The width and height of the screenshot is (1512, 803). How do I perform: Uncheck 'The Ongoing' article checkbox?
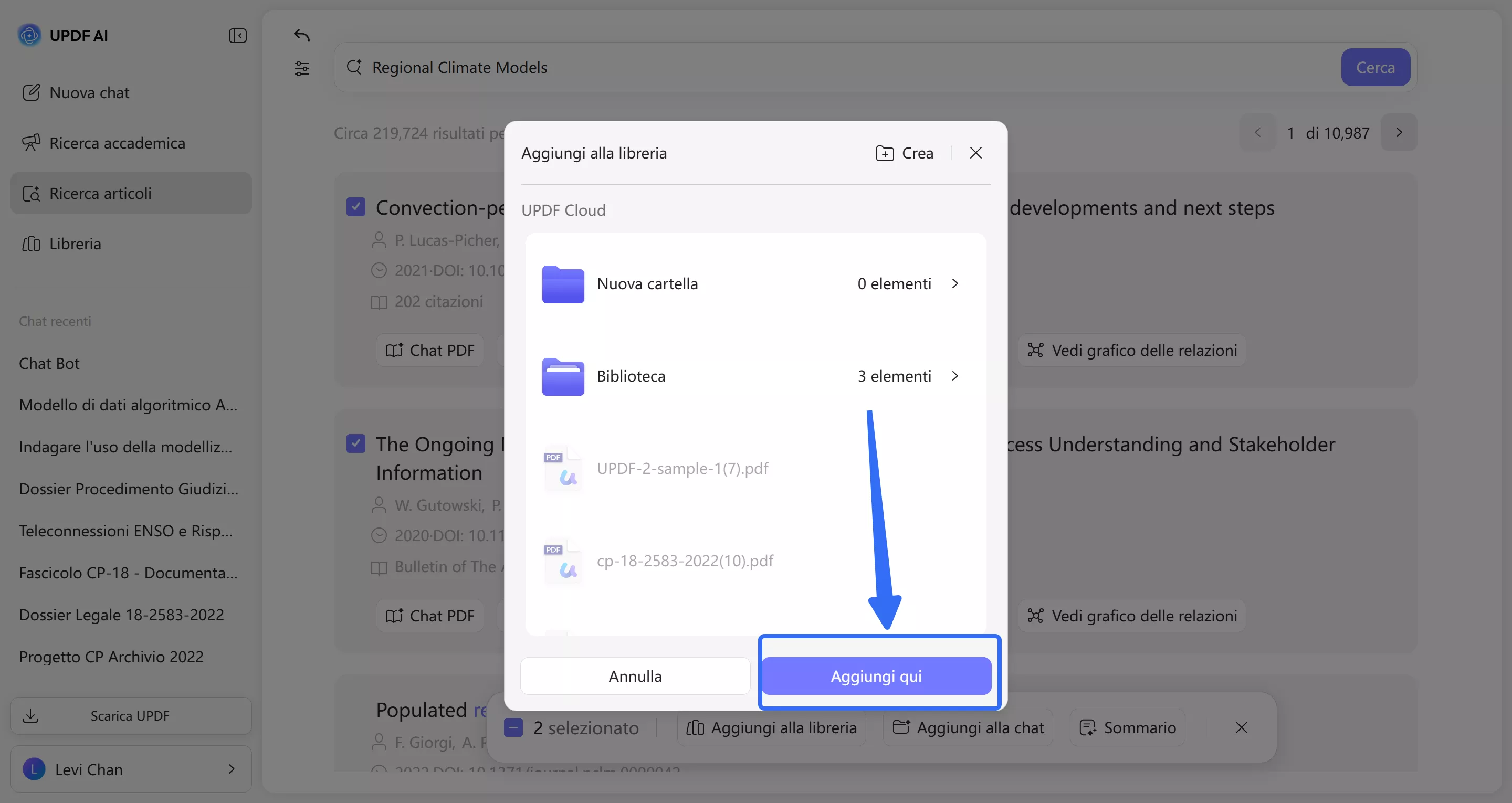point(356,444)
